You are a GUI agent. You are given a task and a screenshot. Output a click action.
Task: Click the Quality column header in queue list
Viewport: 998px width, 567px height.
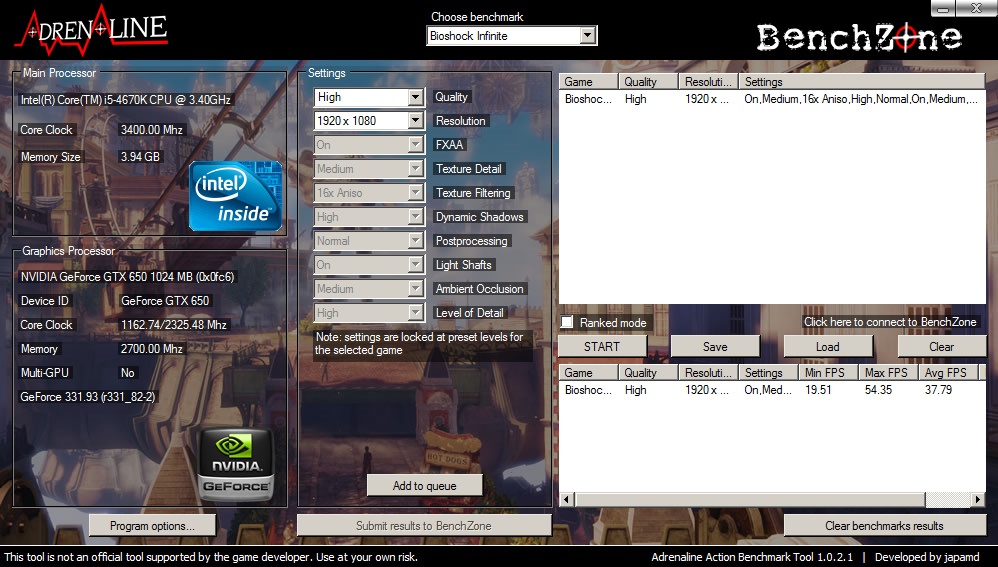click(648, 81)
